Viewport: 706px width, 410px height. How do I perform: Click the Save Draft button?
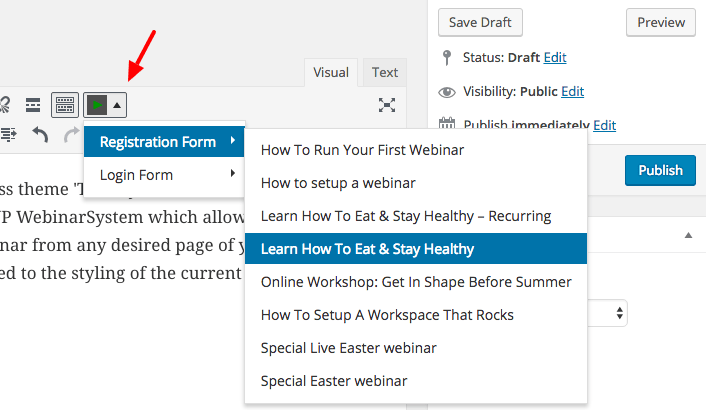tap(480, 23)
